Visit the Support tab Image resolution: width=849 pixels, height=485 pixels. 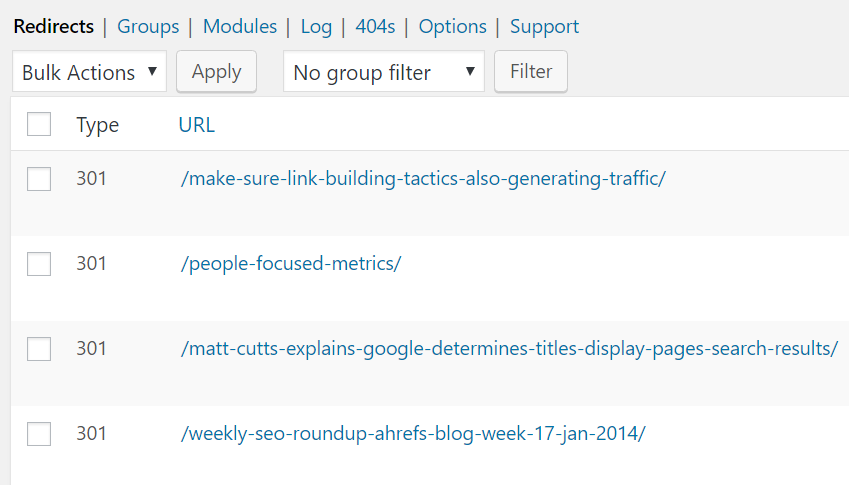(x=545, y=27)
